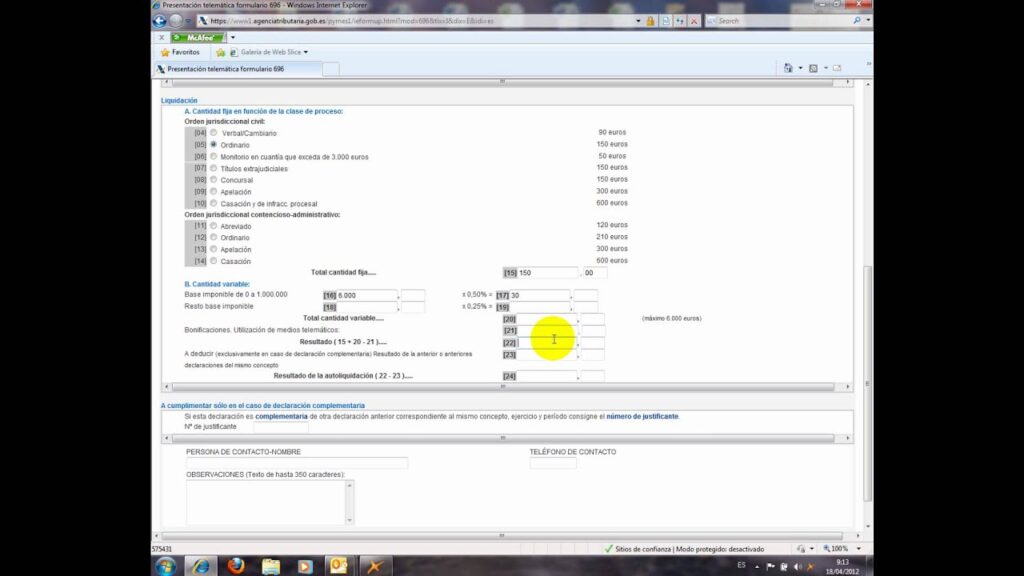This screenshot has height=576, width=1024.
Task: Select the Concursal radio button
Action: point(214,180)
